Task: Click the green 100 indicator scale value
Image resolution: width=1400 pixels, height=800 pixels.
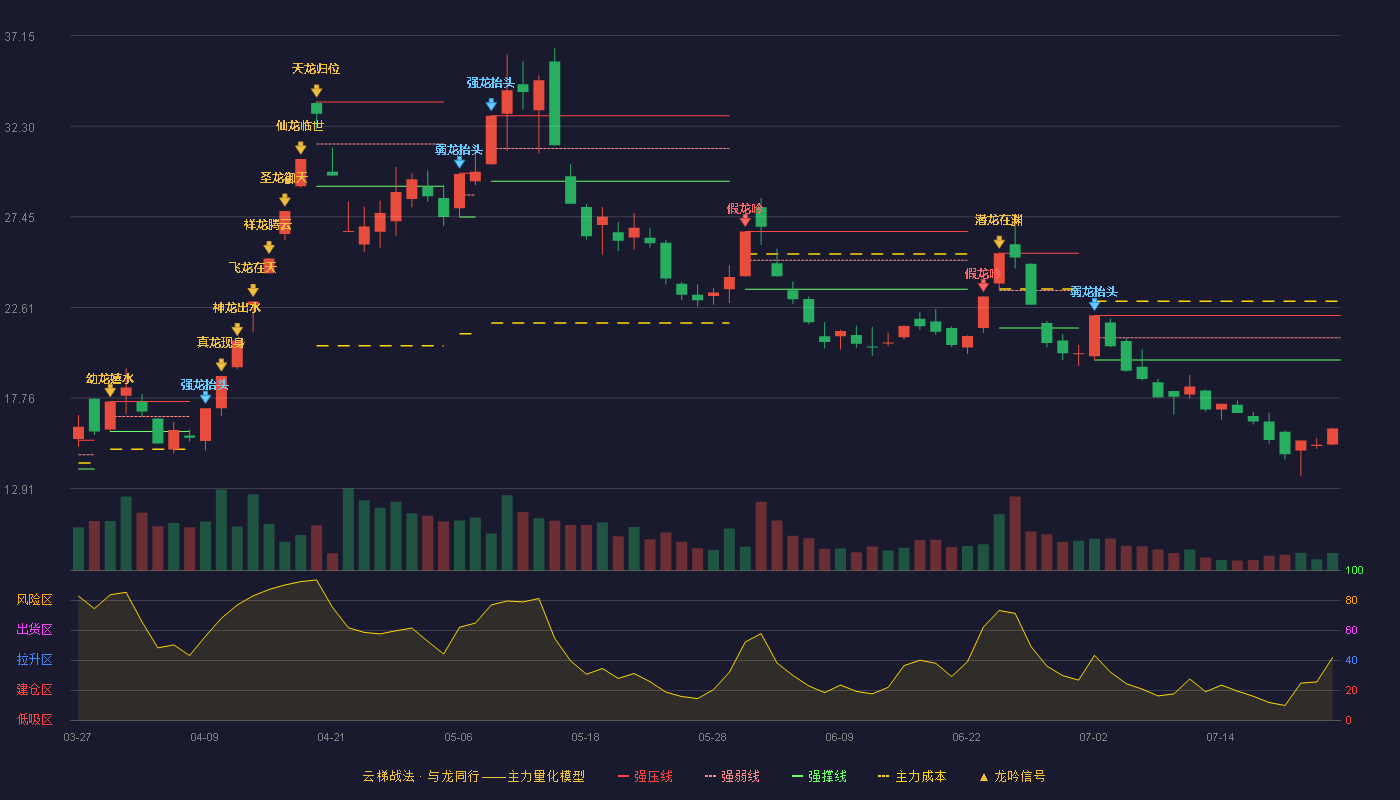Action: pyautogui.click(x=1354, y=571)
